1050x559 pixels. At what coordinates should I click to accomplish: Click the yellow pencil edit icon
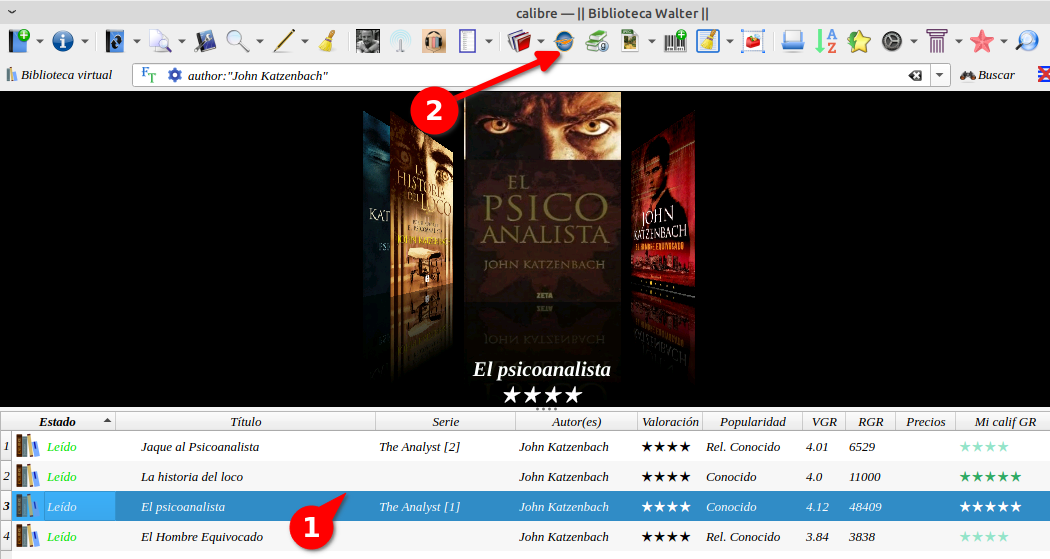pos(285,41)
